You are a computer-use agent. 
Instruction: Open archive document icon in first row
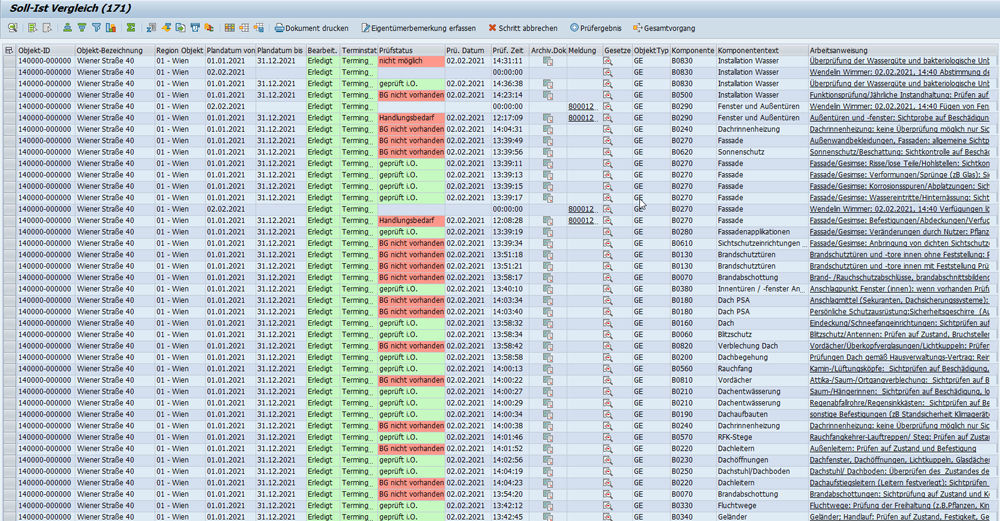click(547, 61)
